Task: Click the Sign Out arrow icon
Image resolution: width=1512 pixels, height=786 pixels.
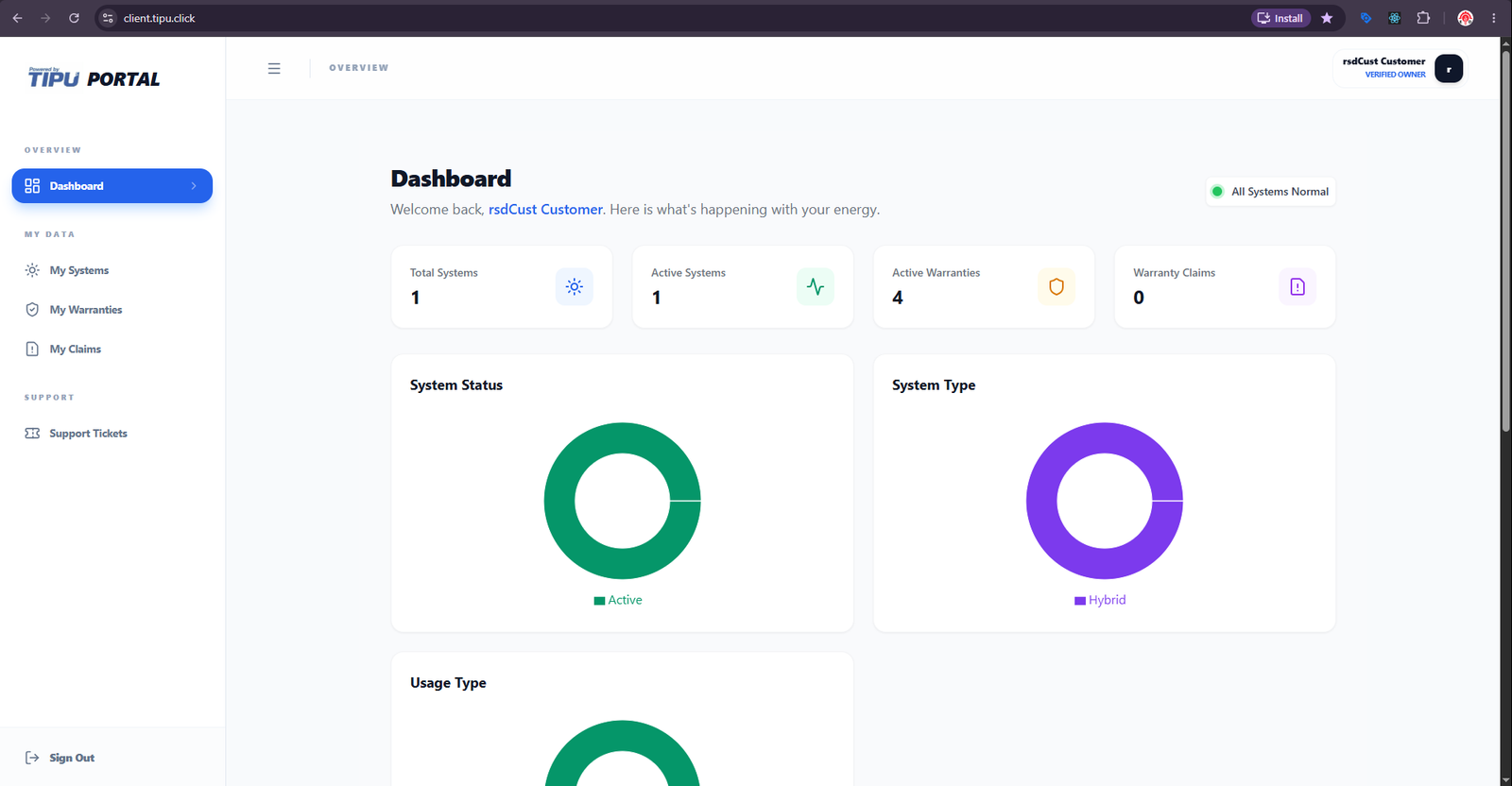Action: (x=32, y=758)
